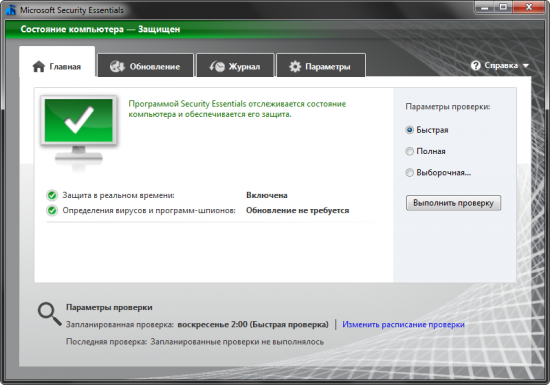
Task: Click the scheduled scan воскресенье 2:00 text
Action: click(x=253, y=324)
